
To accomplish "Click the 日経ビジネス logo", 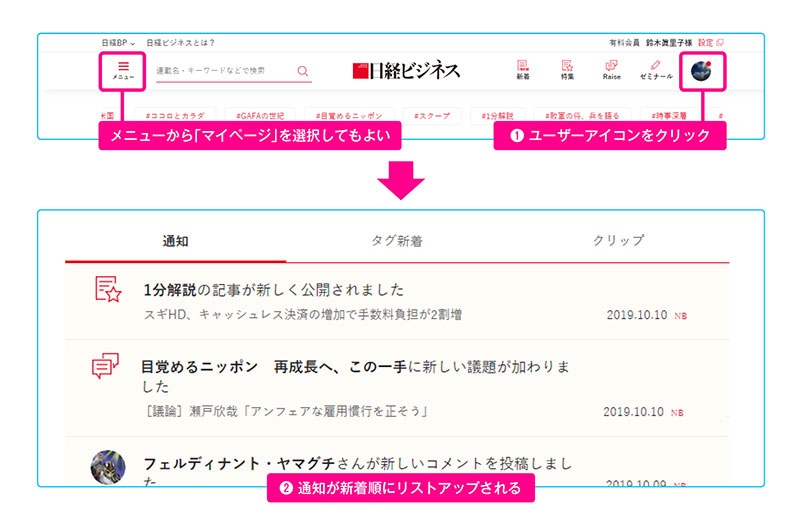I will (407, 70).
